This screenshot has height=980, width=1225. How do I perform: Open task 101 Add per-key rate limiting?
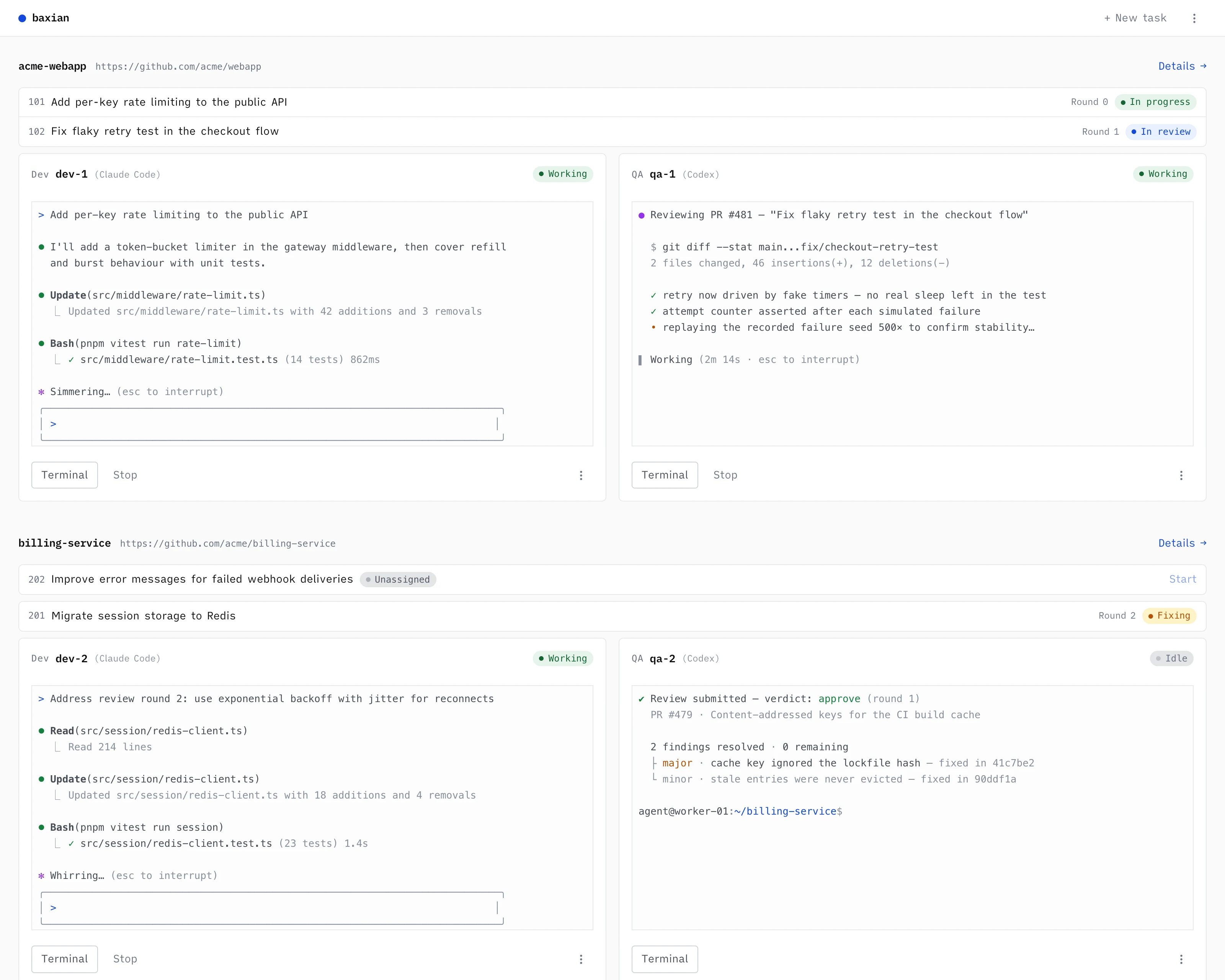612,102
